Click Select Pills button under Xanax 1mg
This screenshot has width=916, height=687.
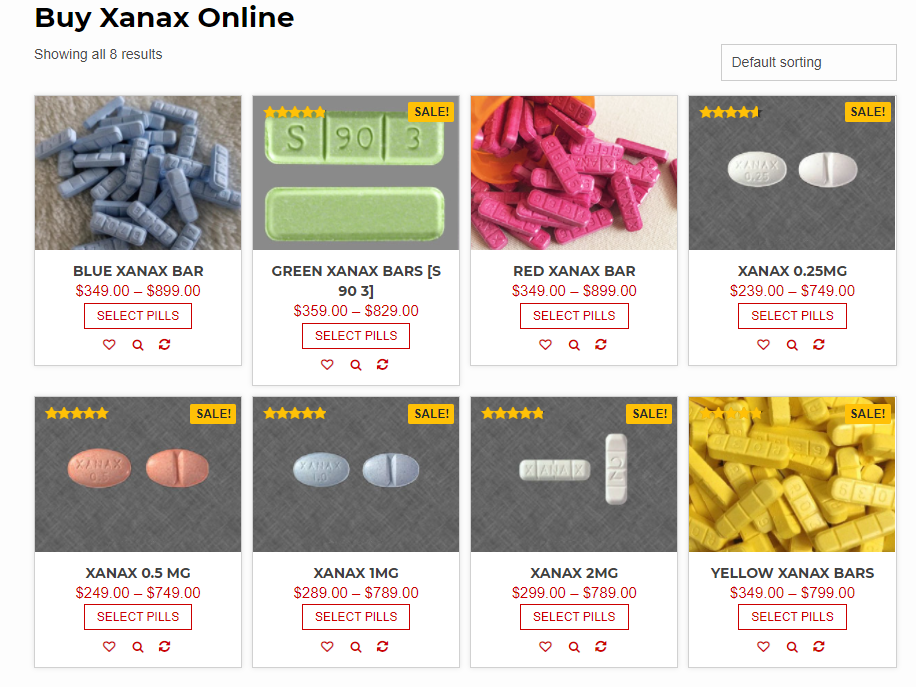tap(356, 617)
